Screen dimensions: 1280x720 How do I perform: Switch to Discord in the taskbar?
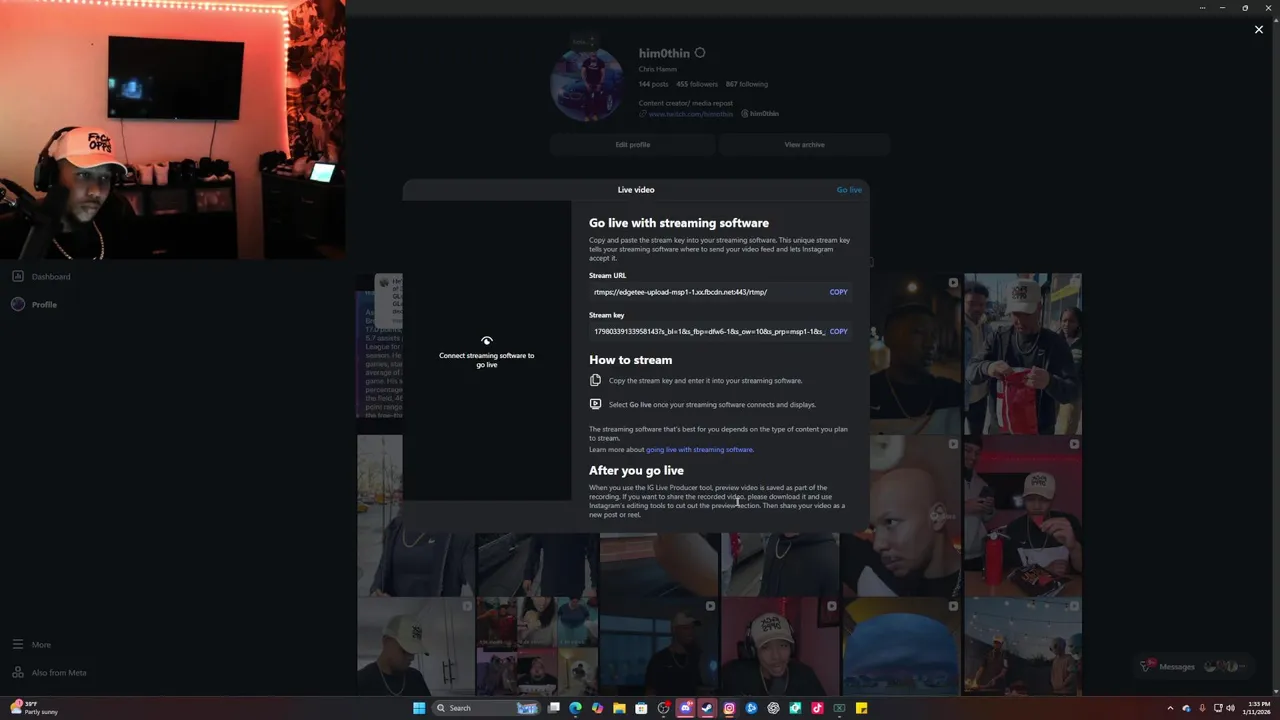tap(685, 708)
